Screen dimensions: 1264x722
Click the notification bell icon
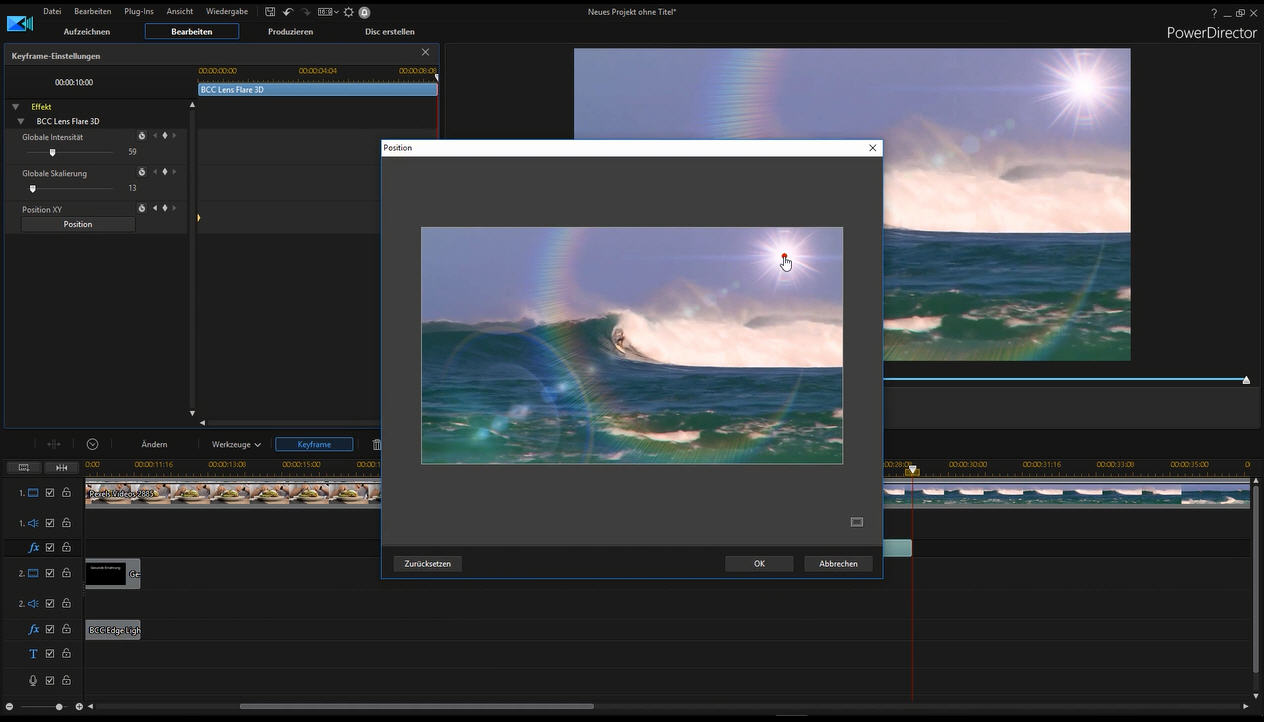point(364,12)
